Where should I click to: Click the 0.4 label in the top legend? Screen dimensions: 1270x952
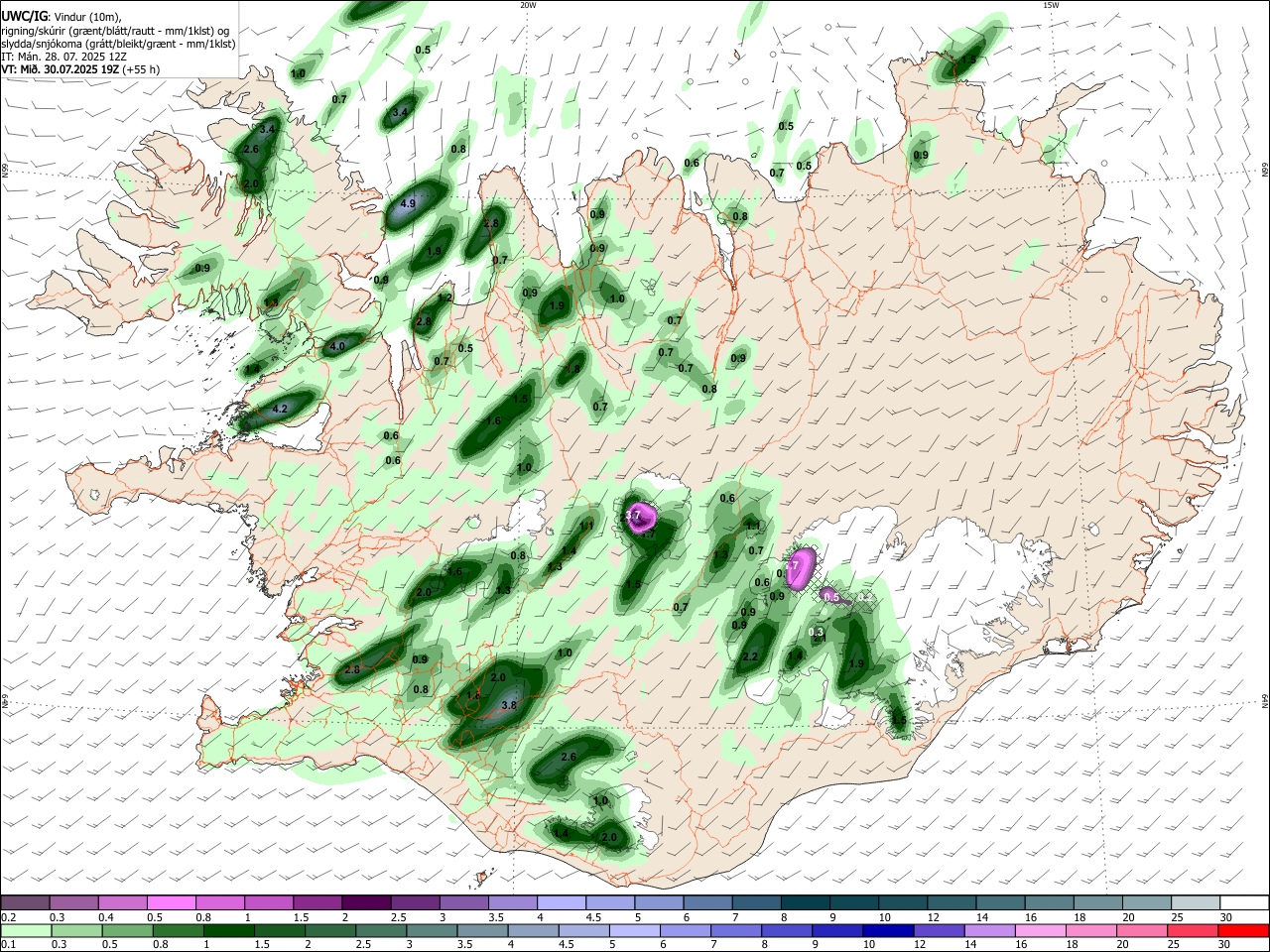point(106,917)
